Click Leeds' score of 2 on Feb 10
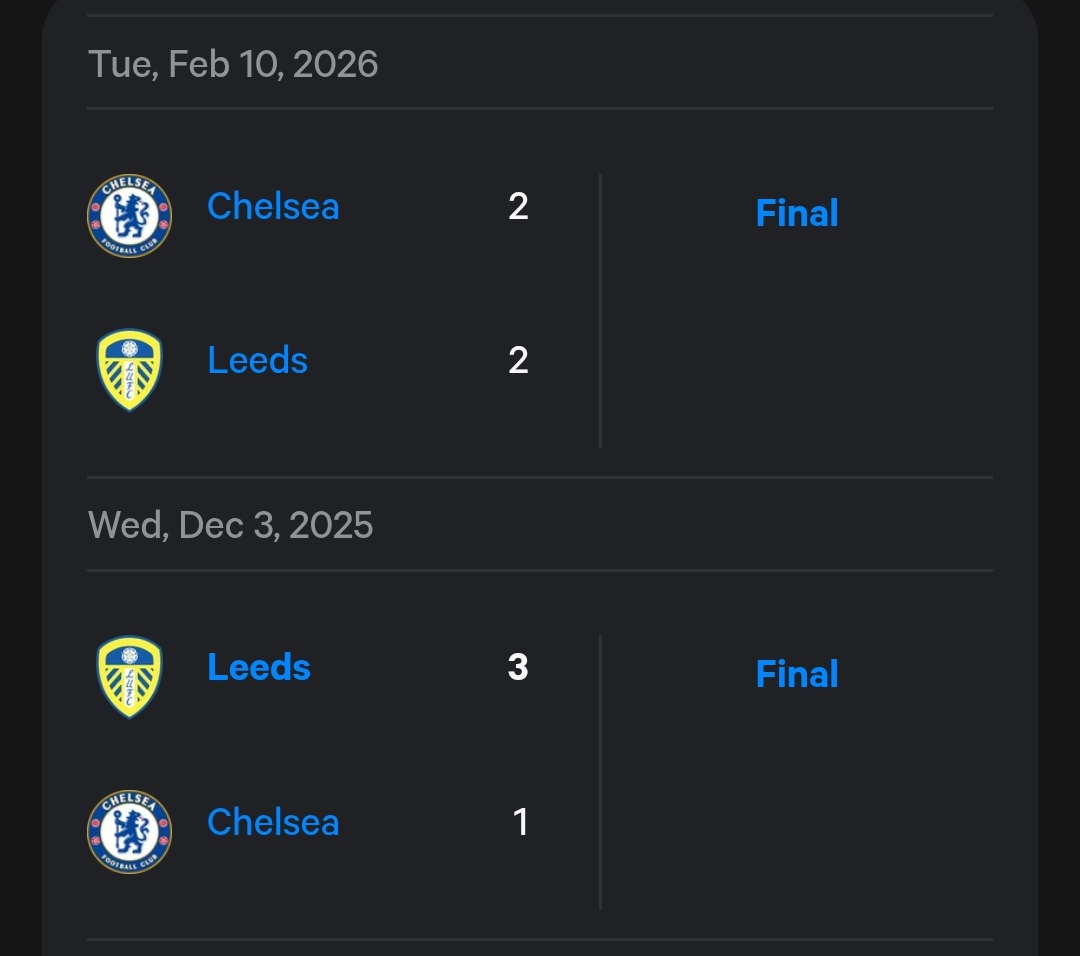 click(518, 360)
